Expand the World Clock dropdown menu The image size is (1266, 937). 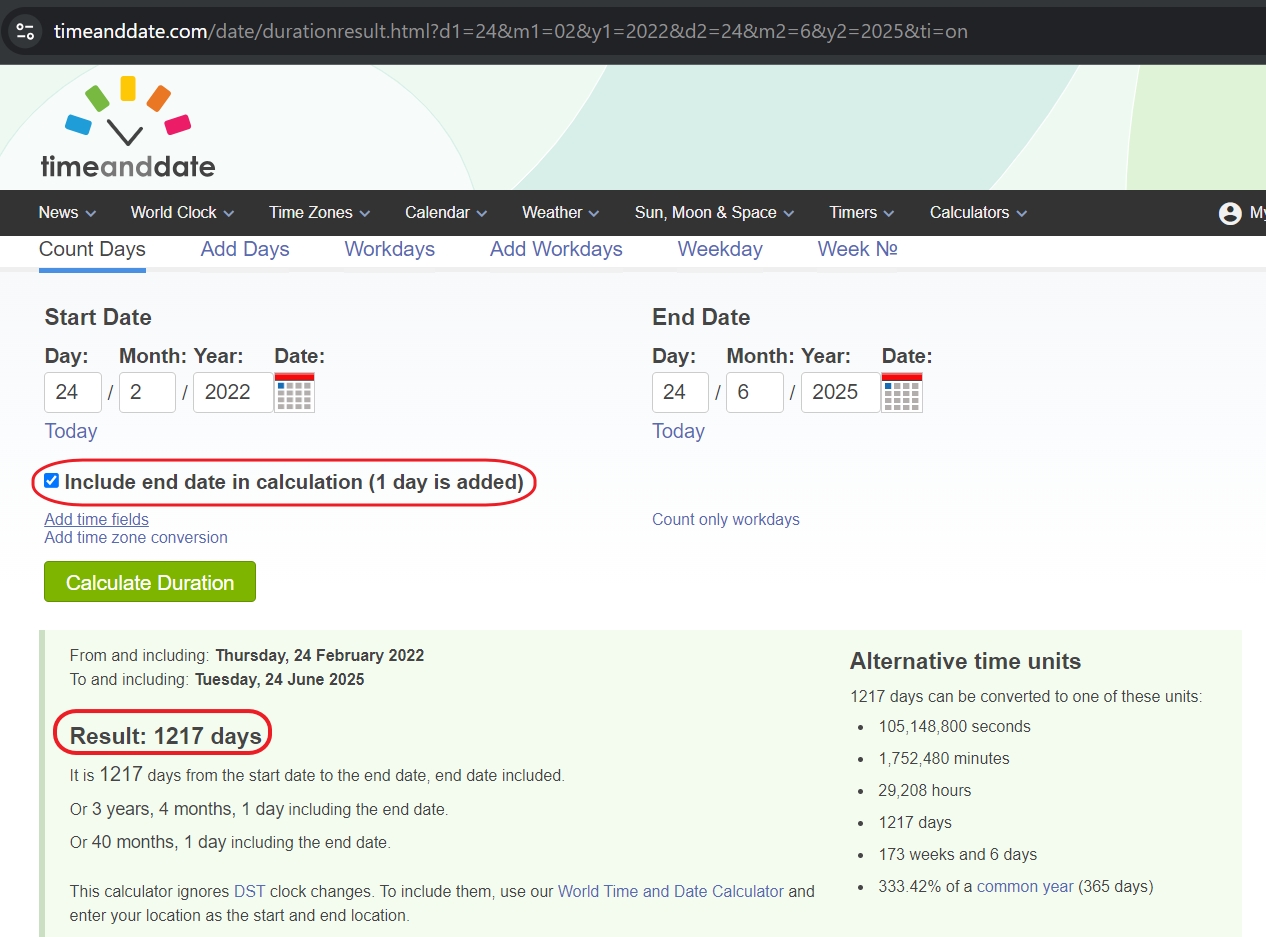point(182,212)
